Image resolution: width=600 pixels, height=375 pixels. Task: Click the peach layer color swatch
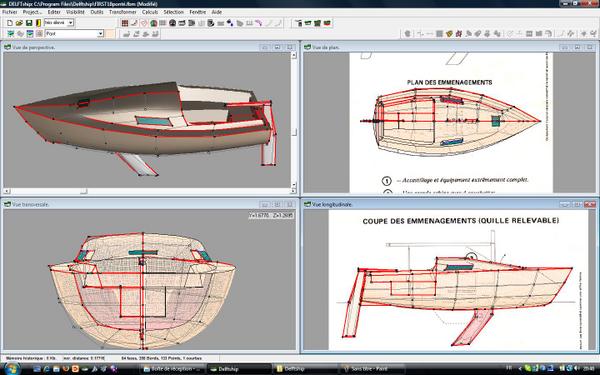(x=110, y=34)
